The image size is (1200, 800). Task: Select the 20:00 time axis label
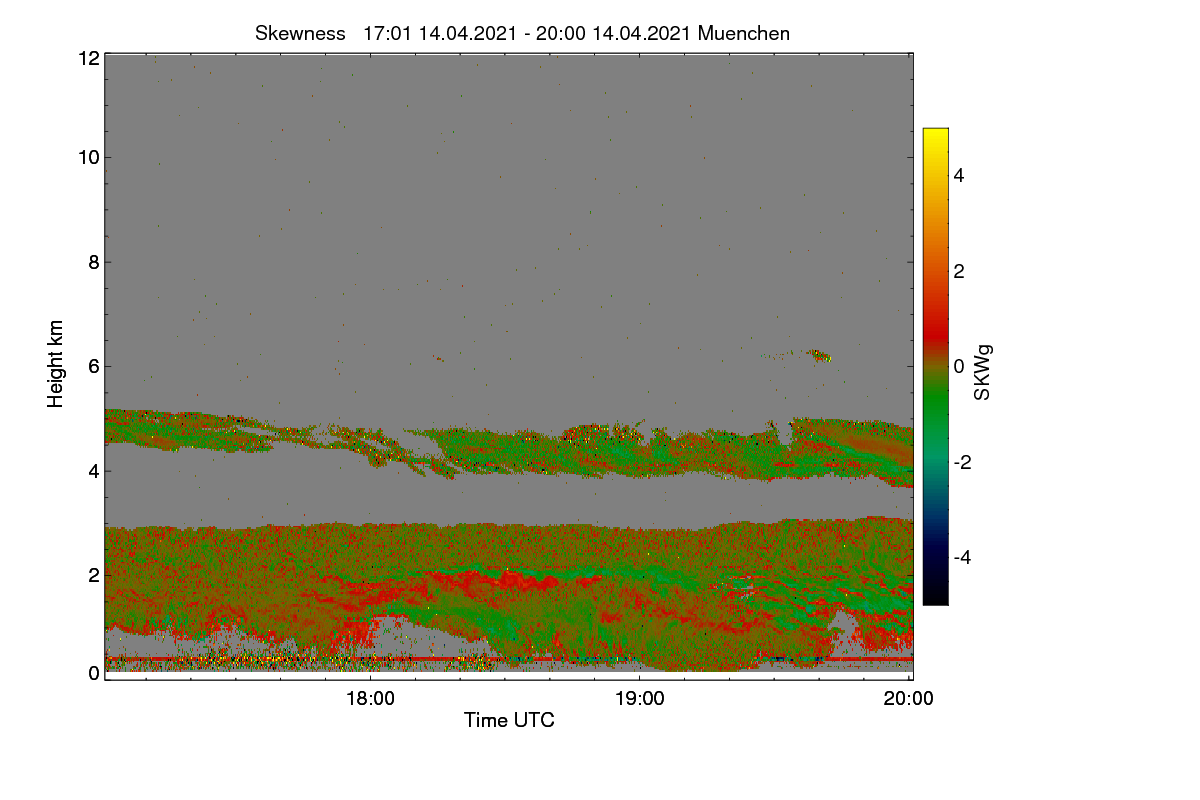point(909,699)
